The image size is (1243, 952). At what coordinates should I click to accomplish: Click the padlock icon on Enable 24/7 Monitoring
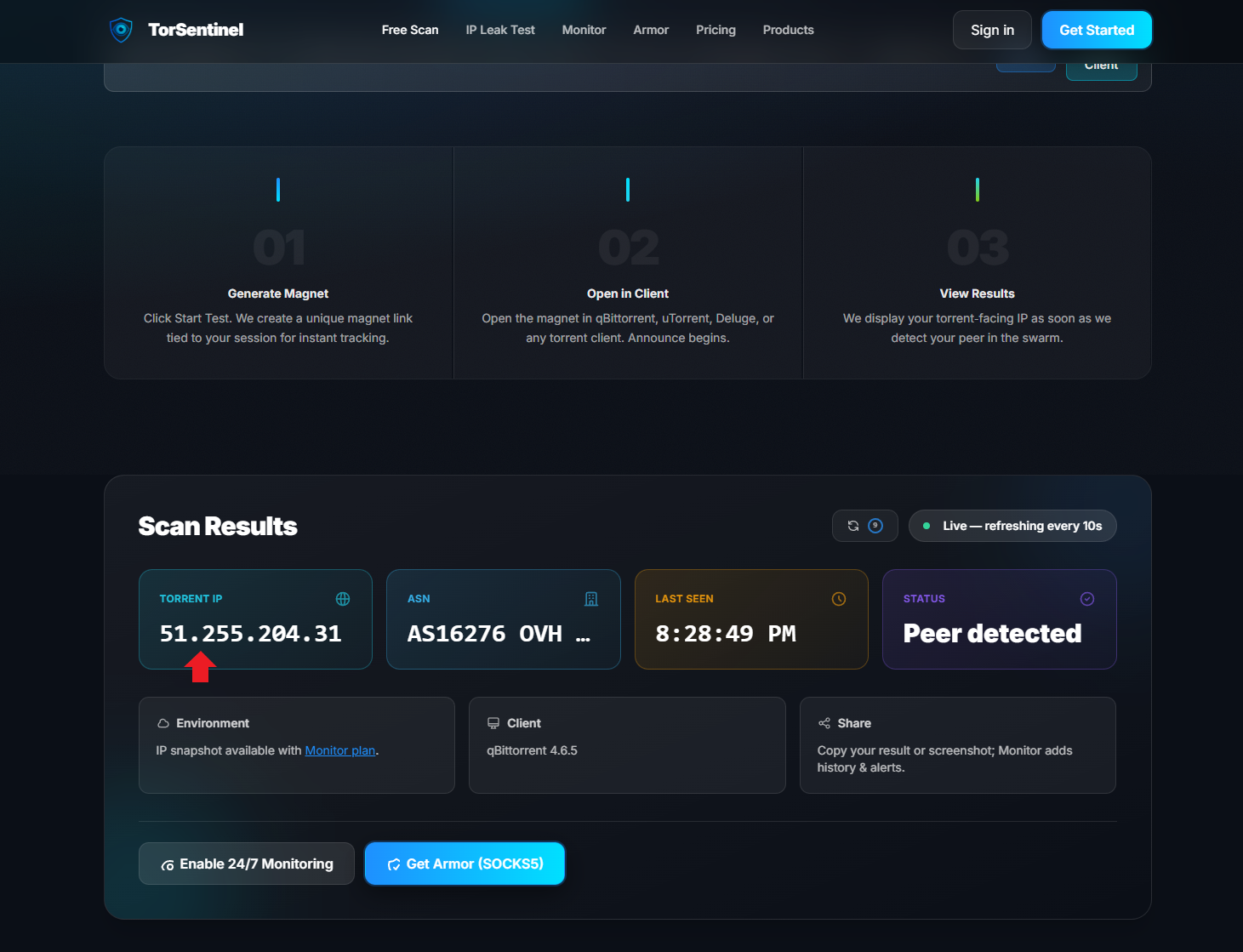pyautogui.click(x=167, y=864)
